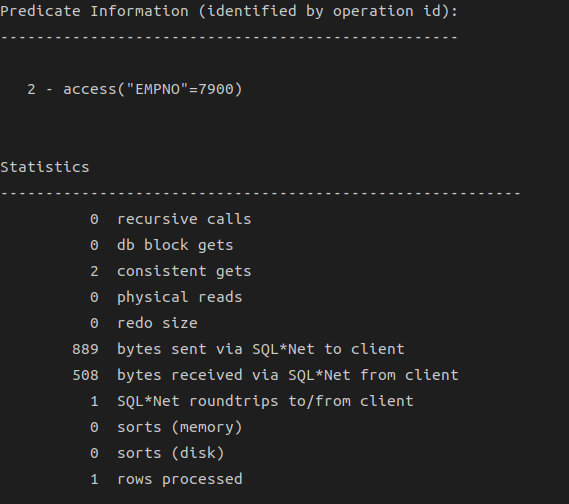Screen dimensions: 569x504
Task: Click the dashed separator below Statistics
Action: (x=261, y=193)
